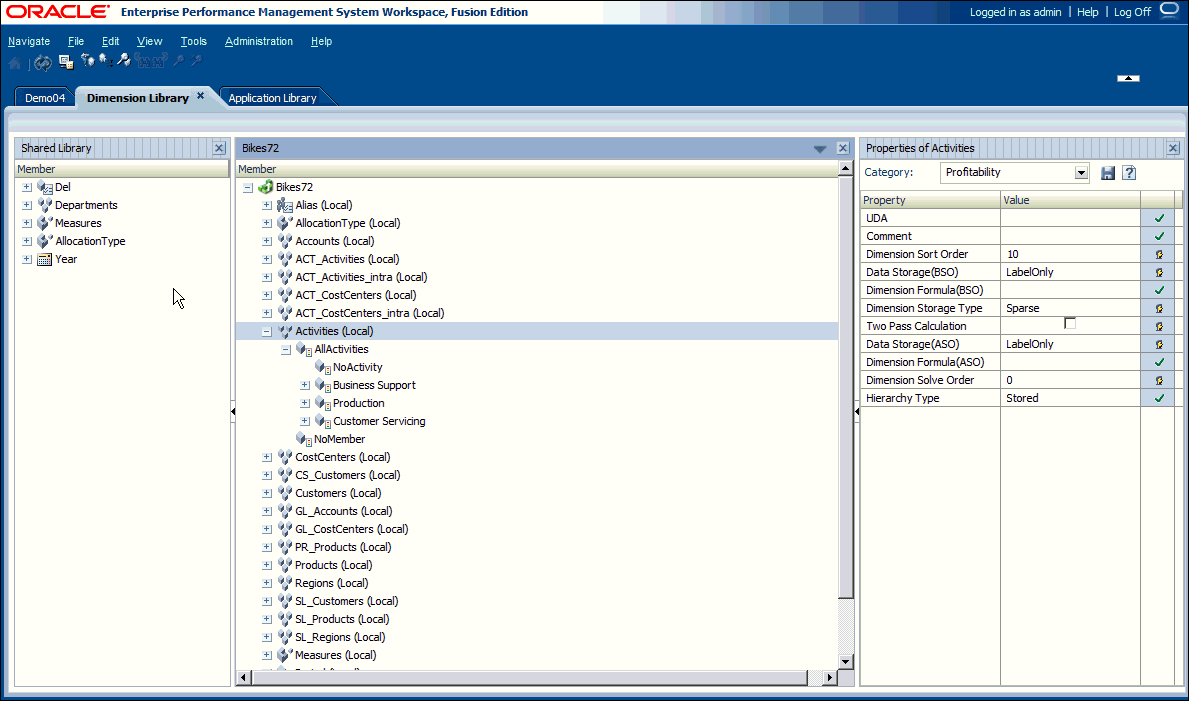Expand the Accounts (Local) dimension

click(267, 241)
